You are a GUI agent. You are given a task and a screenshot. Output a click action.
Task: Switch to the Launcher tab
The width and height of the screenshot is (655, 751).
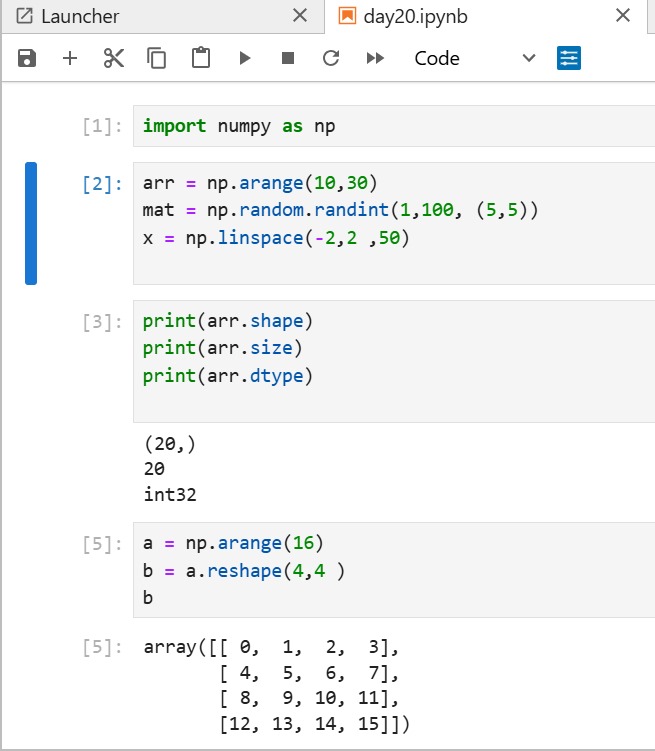coord(163,17)
